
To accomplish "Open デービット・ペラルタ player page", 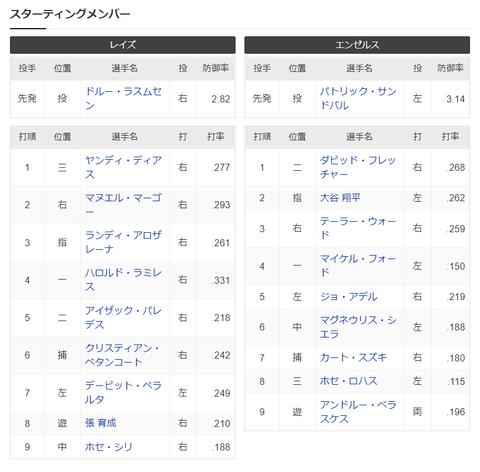I will (x=123, y=393).
